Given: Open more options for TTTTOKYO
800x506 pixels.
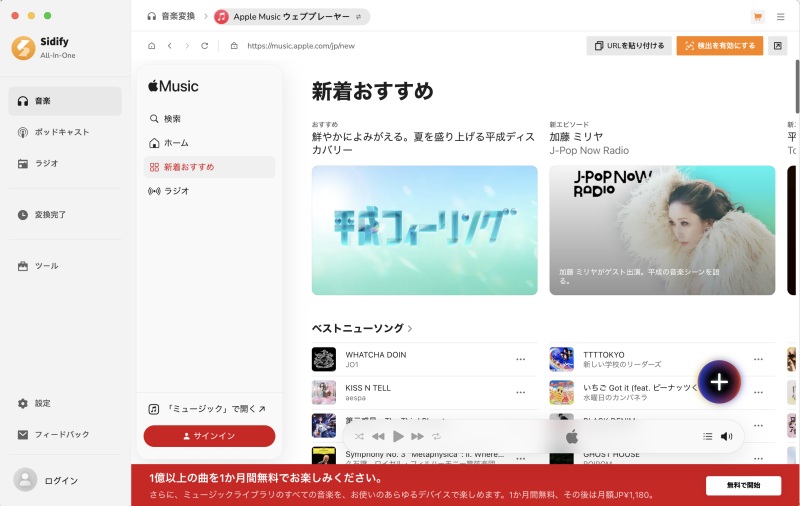Looking at the screenshot, I should point(758,359).
